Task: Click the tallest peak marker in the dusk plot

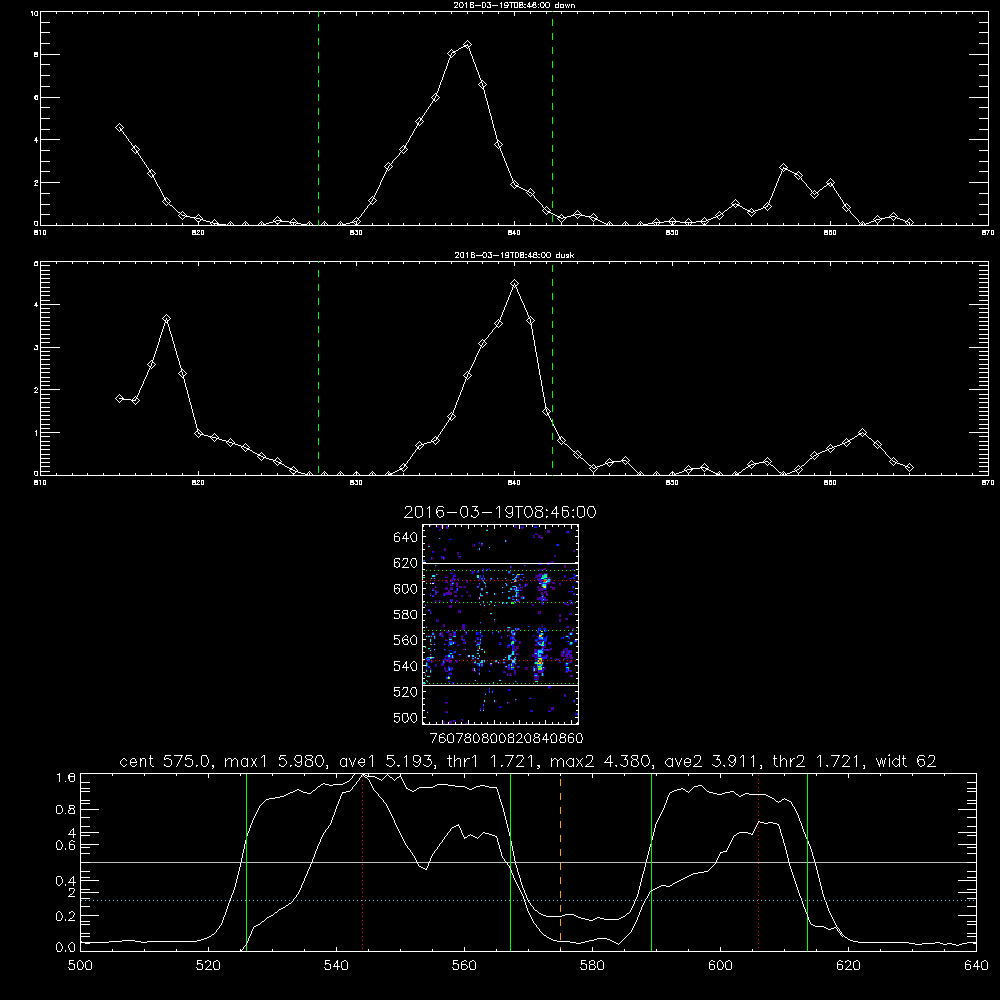Action: coord(515,283)
